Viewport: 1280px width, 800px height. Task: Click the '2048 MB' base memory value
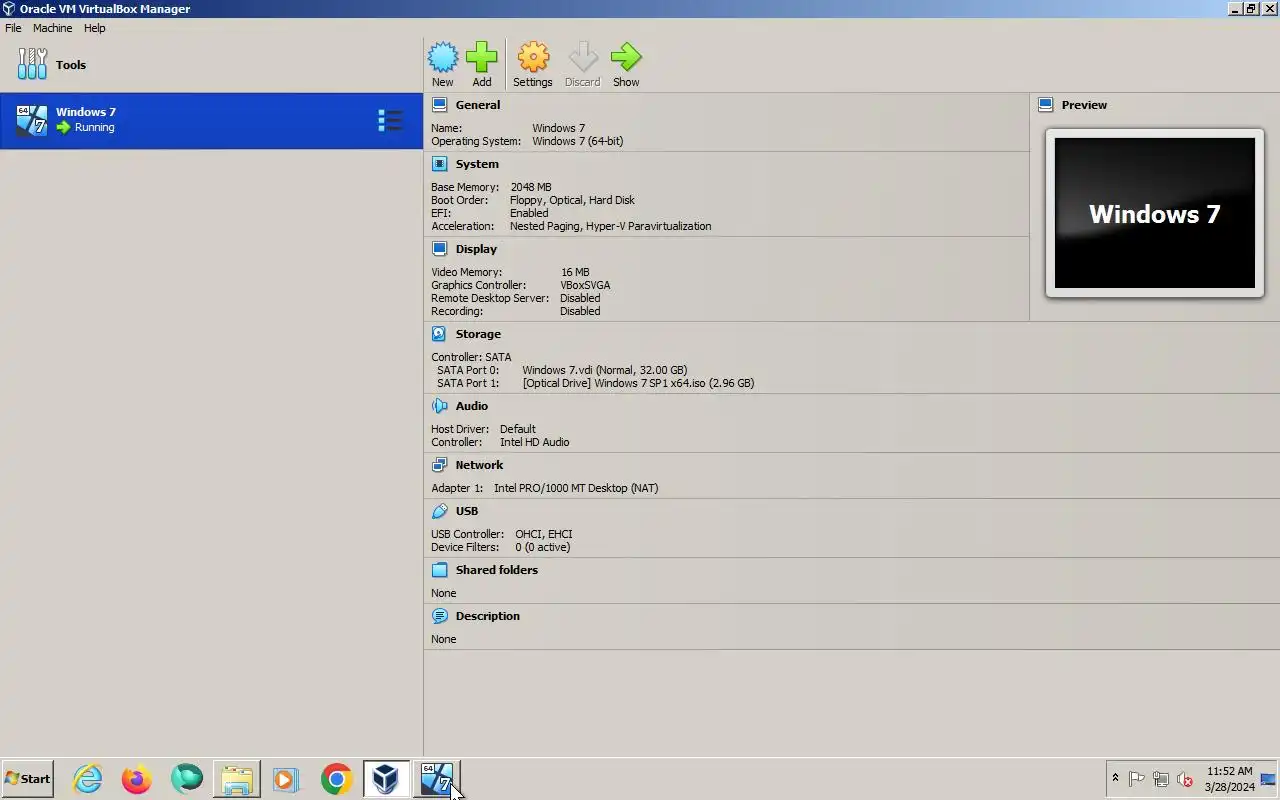[x=531, y=187]
